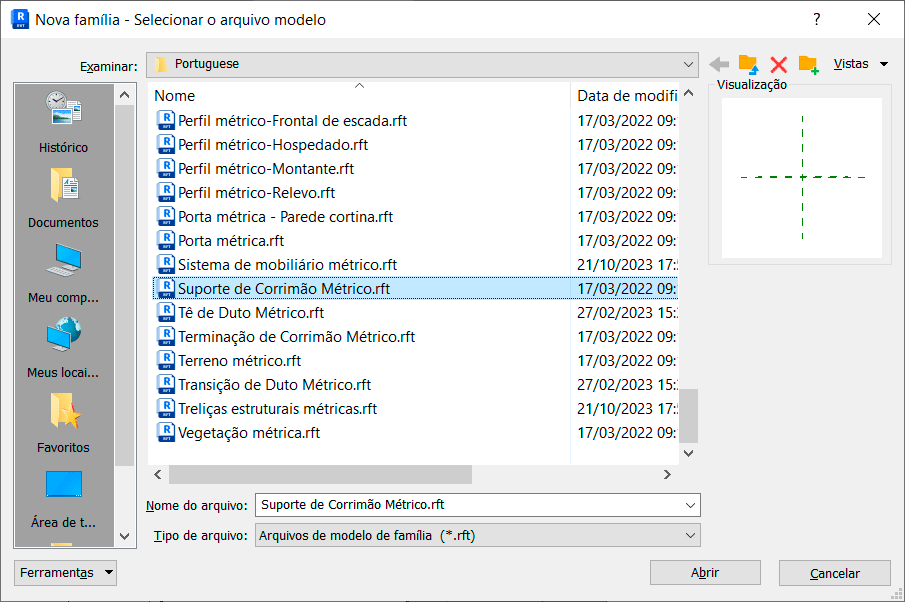Open the Documentos sidebar shortcut
905x602 pixels.
point(62,195)
